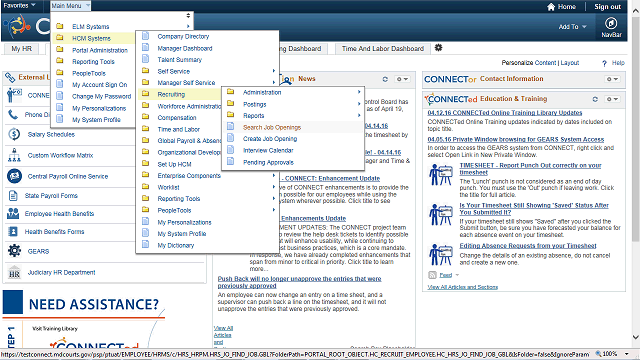Open the NavBar compass icon
Image resolution: width=640 pixels, height=360 pixels.
611,23
